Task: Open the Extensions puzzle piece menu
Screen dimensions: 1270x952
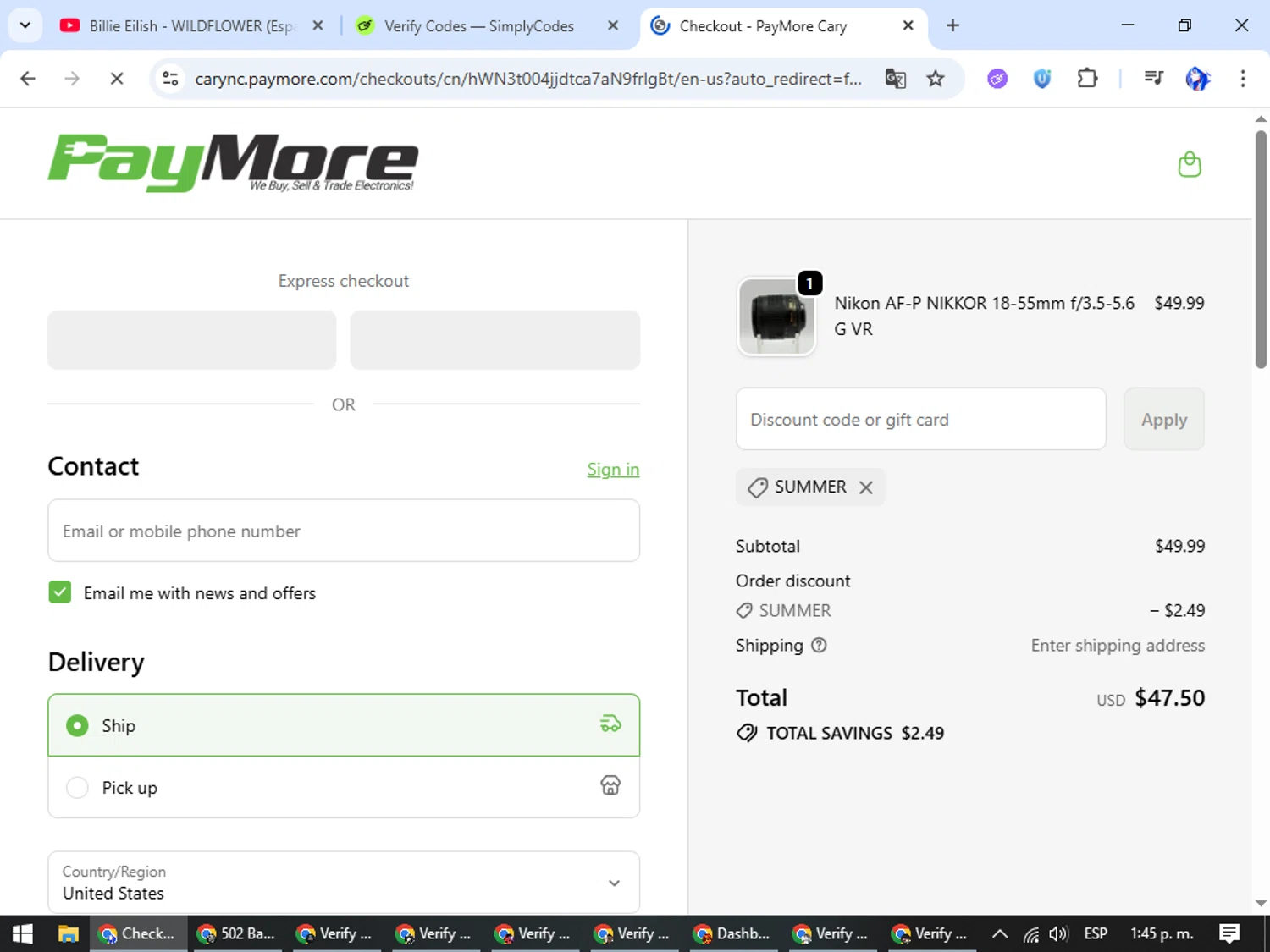Action: tap(1087, 79)
